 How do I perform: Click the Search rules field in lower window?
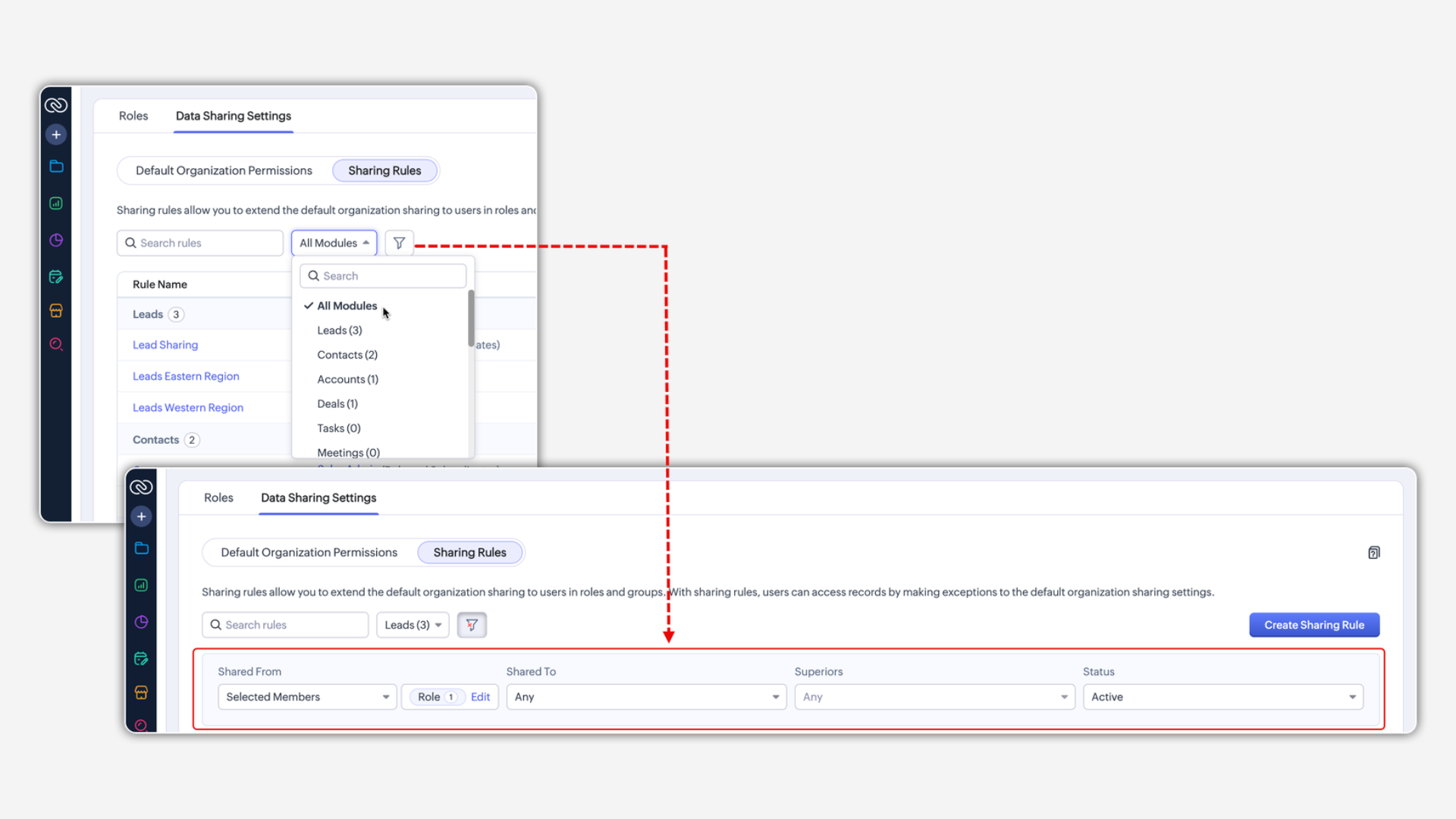click(285, 625)
